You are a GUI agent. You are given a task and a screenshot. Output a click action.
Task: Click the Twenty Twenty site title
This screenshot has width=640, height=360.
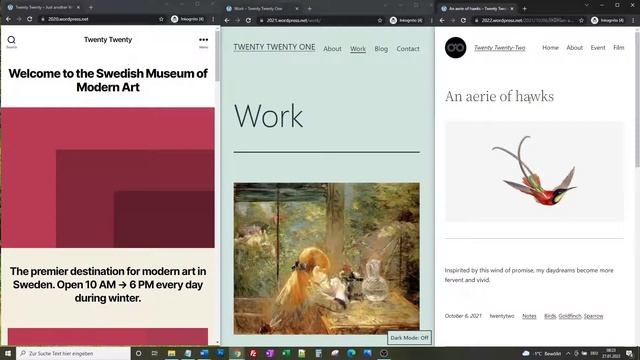(108, 40)
